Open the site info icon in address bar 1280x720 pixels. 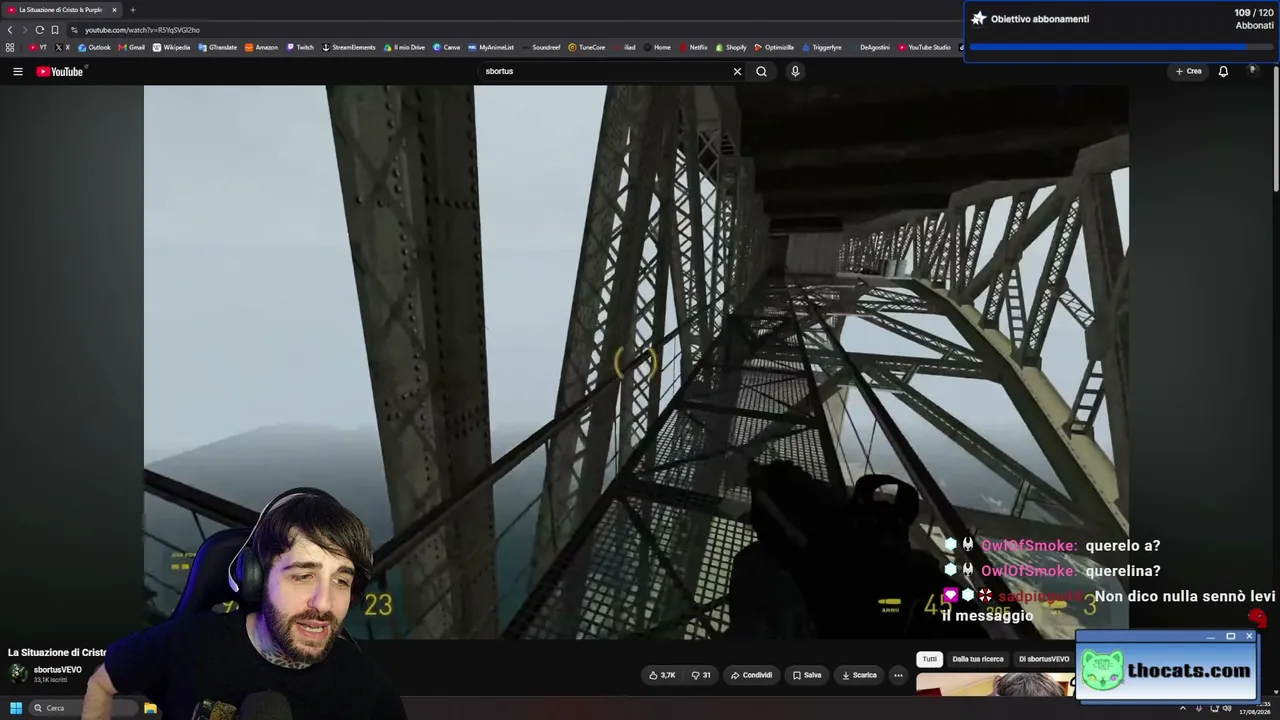[x=74, y=30]
